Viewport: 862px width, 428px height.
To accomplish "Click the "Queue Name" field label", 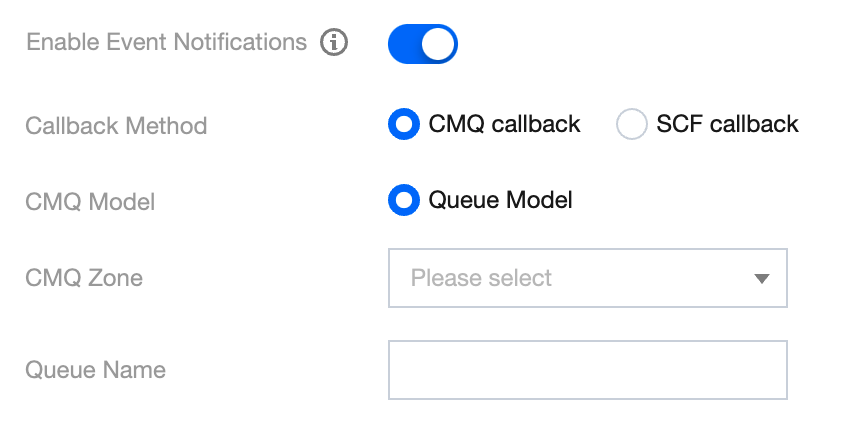I will 95,370.
